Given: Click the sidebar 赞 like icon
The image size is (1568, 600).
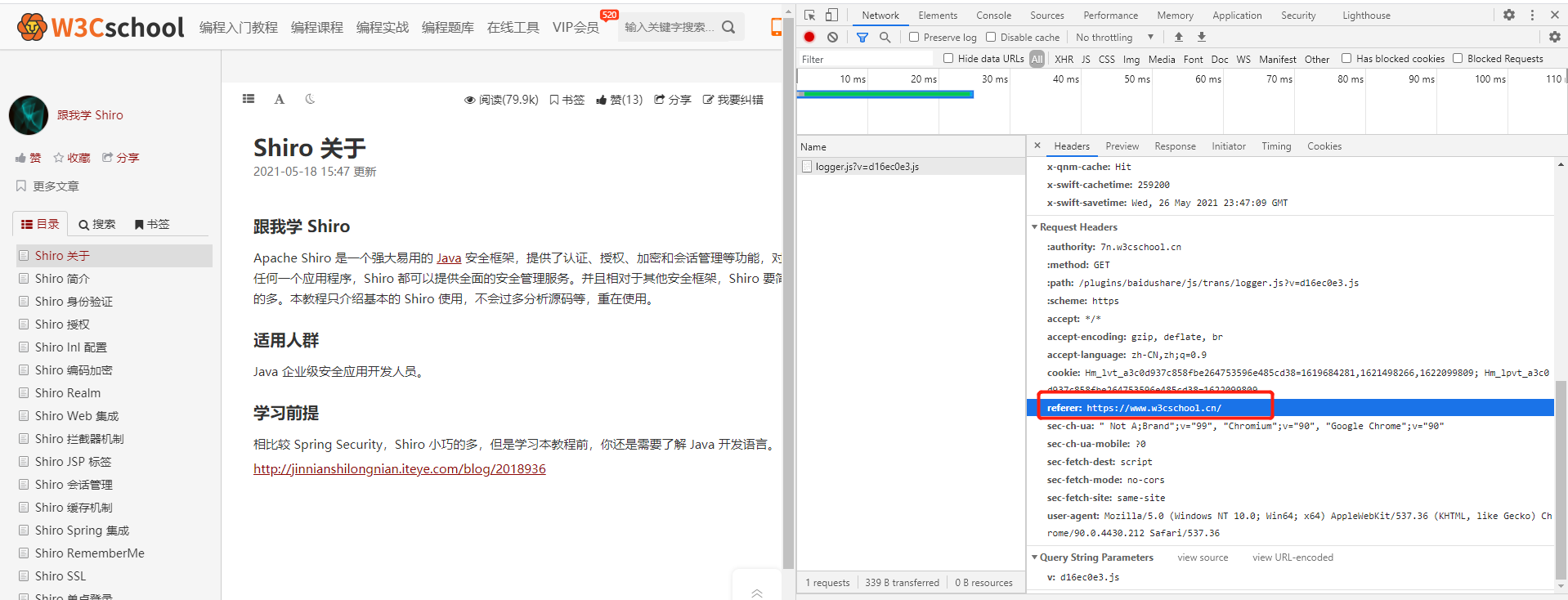Looking at the screenshot, I should click(20, 158).
